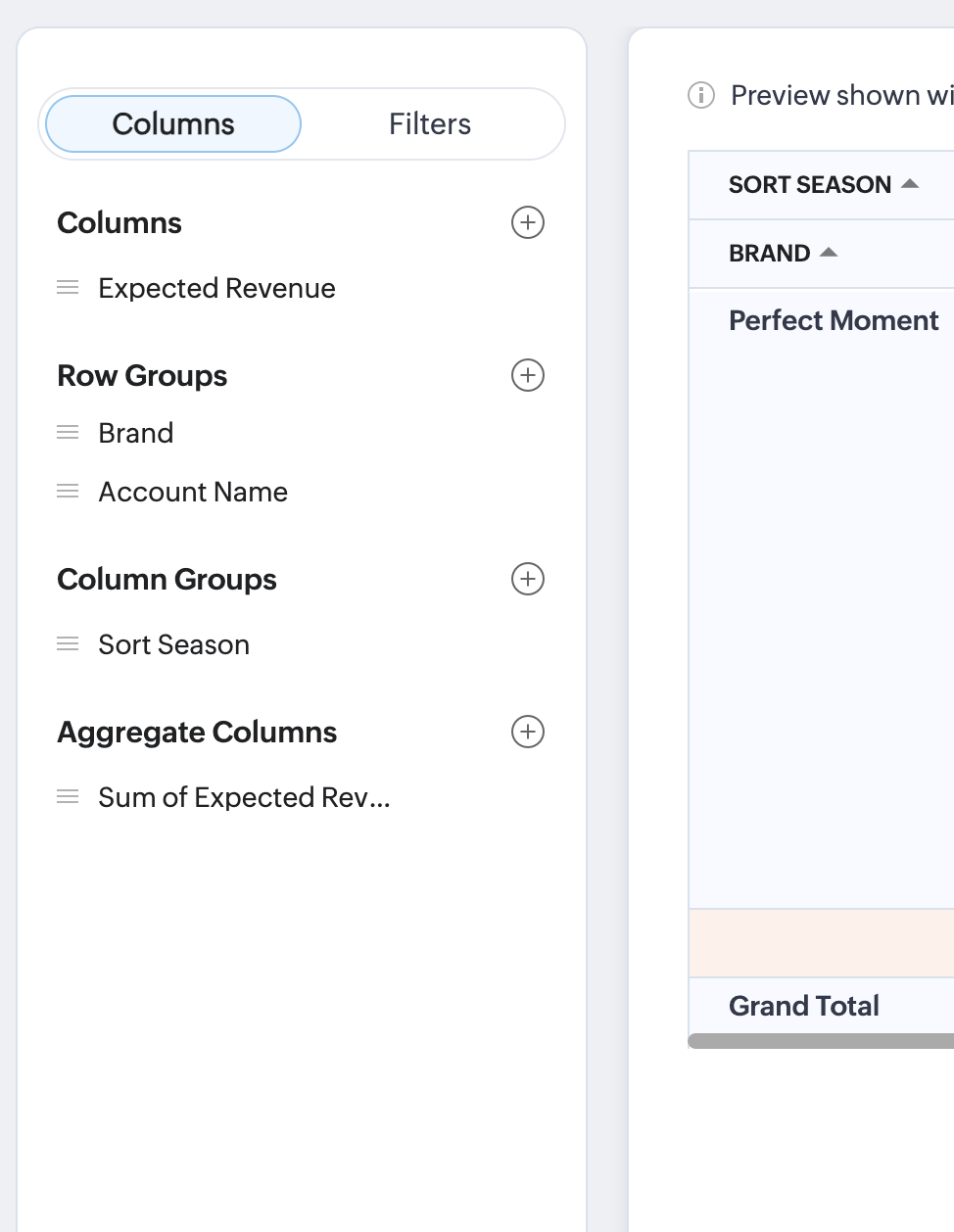
Task: Toggle sort arrow on BRAND header
Action: click(x=829, y=253)
